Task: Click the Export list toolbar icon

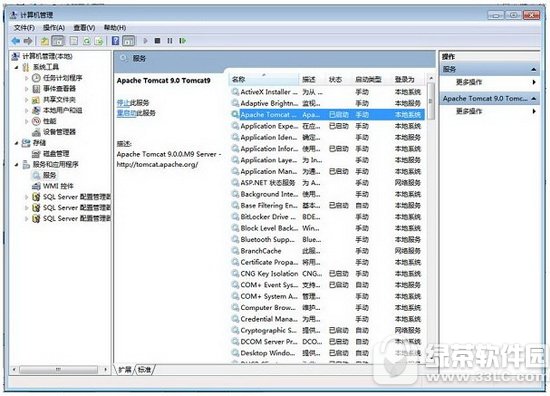Action: (x=99, y=41)
